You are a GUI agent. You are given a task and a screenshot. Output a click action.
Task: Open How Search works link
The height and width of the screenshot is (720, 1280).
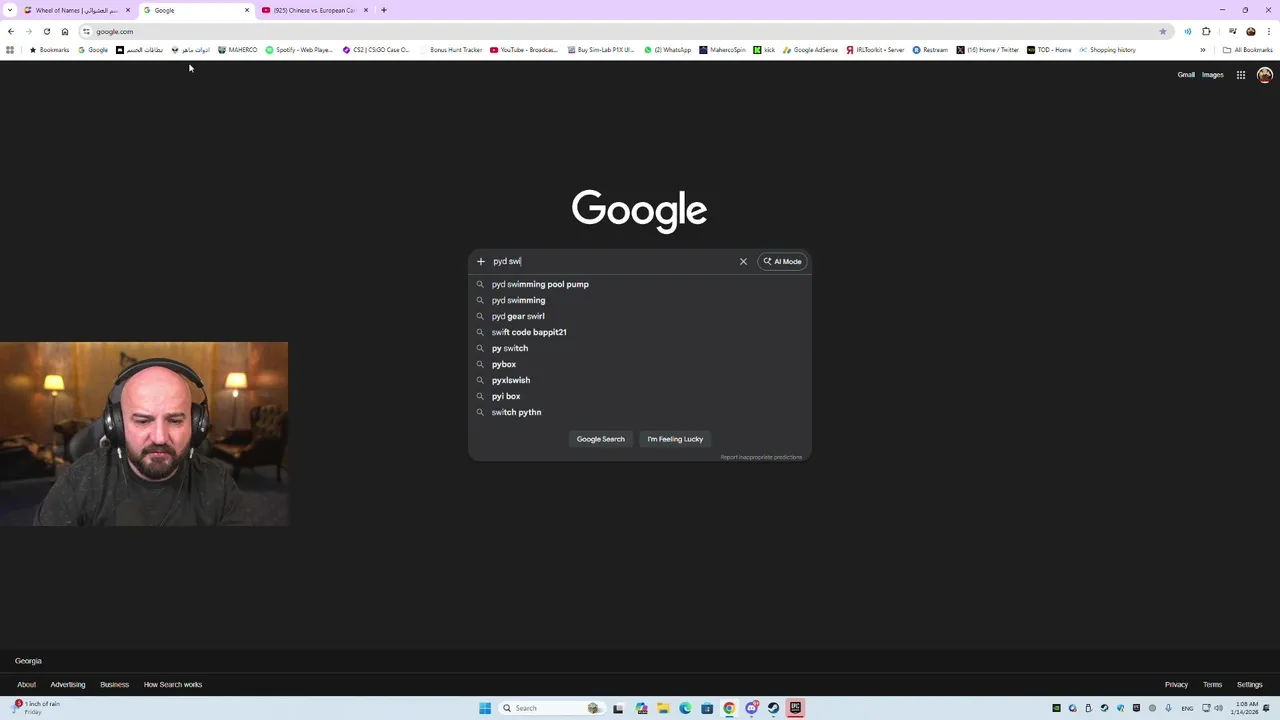click(173, 685)
